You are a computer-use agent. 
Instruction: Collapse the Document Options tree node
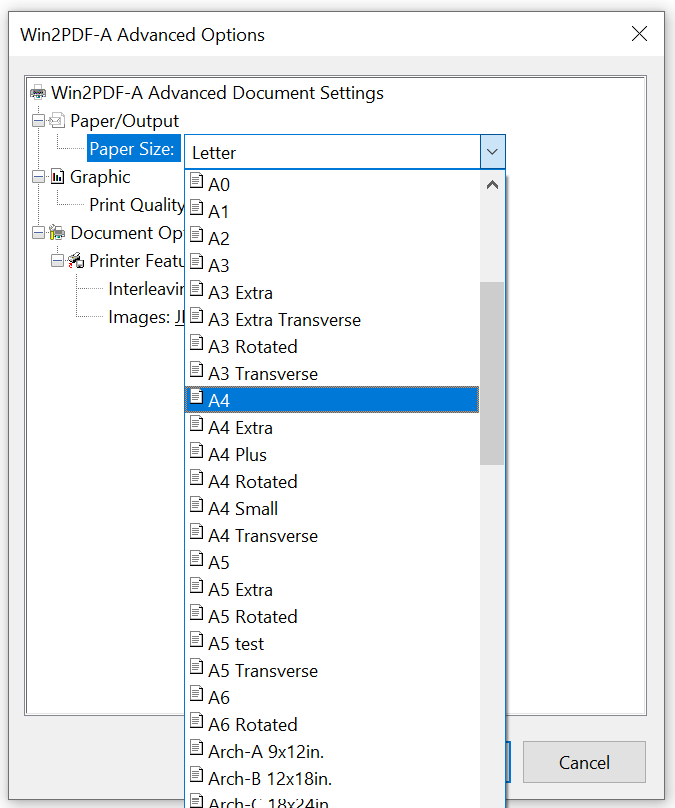[39, 233]
